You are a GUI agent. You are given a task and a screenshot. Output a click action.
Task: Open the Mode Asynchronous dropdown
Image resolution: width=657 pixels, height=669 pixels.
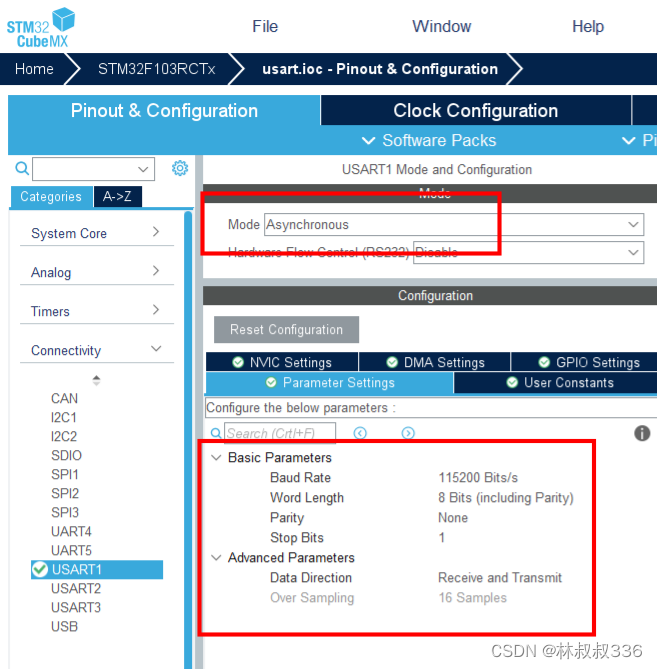tap(454, 224)
